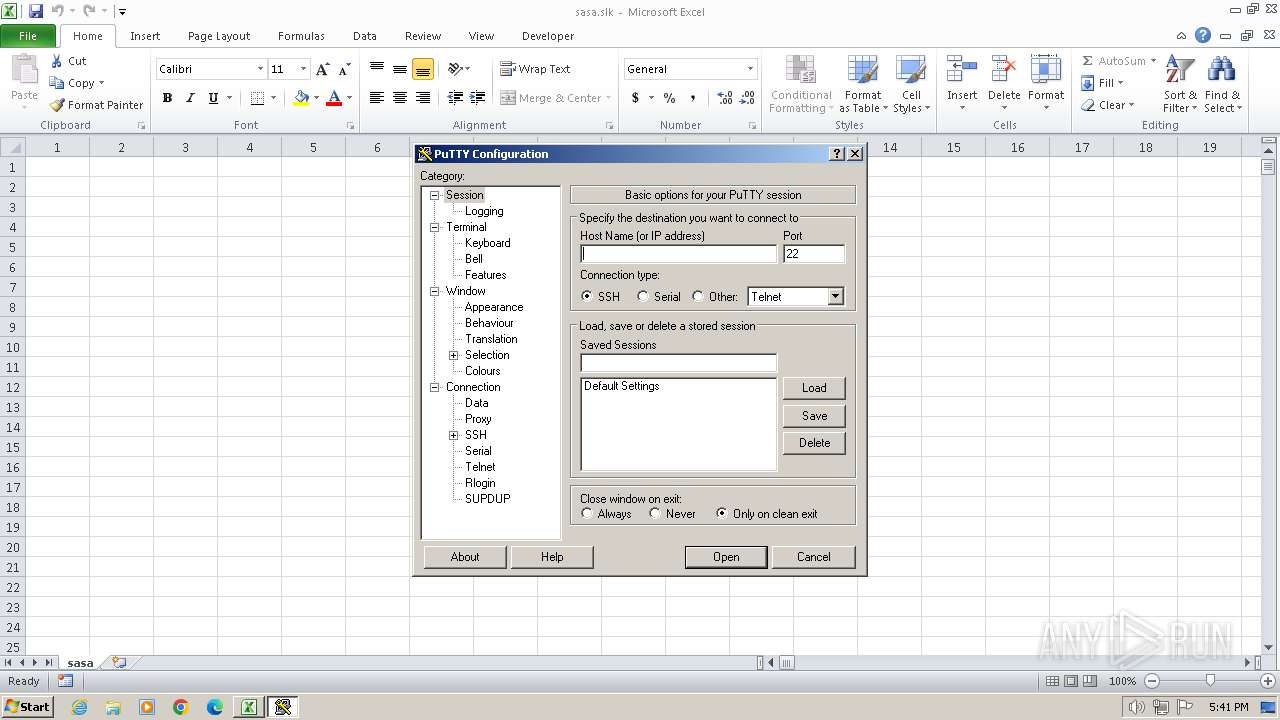Image resolution: width=1280 pixels, height=720 pixels.
Task: Click the Align Text Left icon
Action: click(x=377, y=98)
